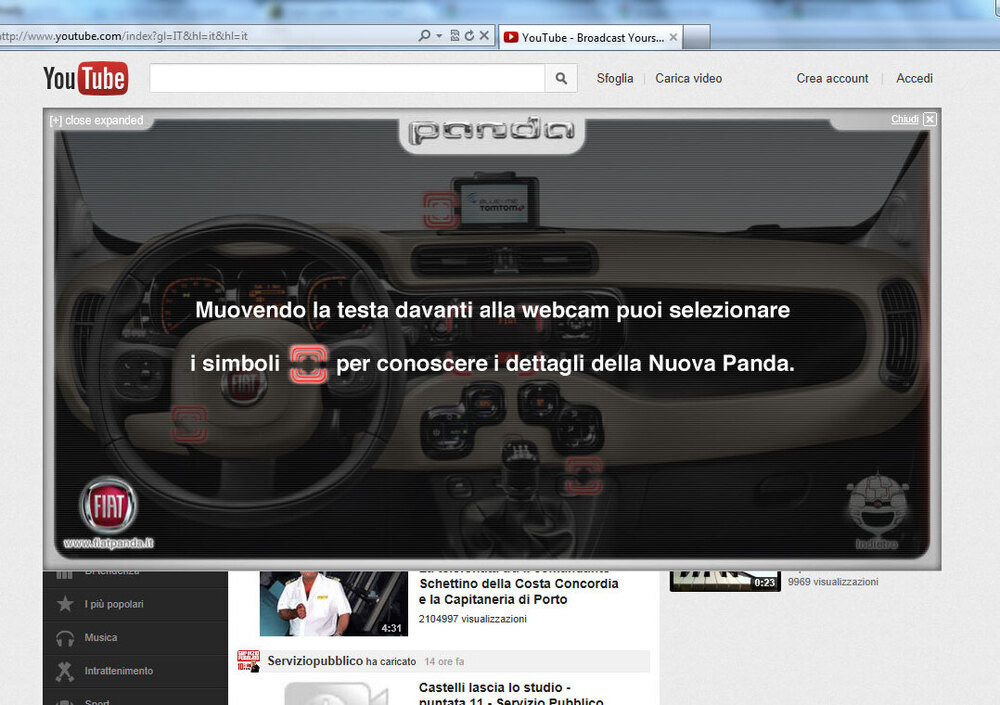
Task: Refresh the page from the address bar
Action: tap(469, 36)
